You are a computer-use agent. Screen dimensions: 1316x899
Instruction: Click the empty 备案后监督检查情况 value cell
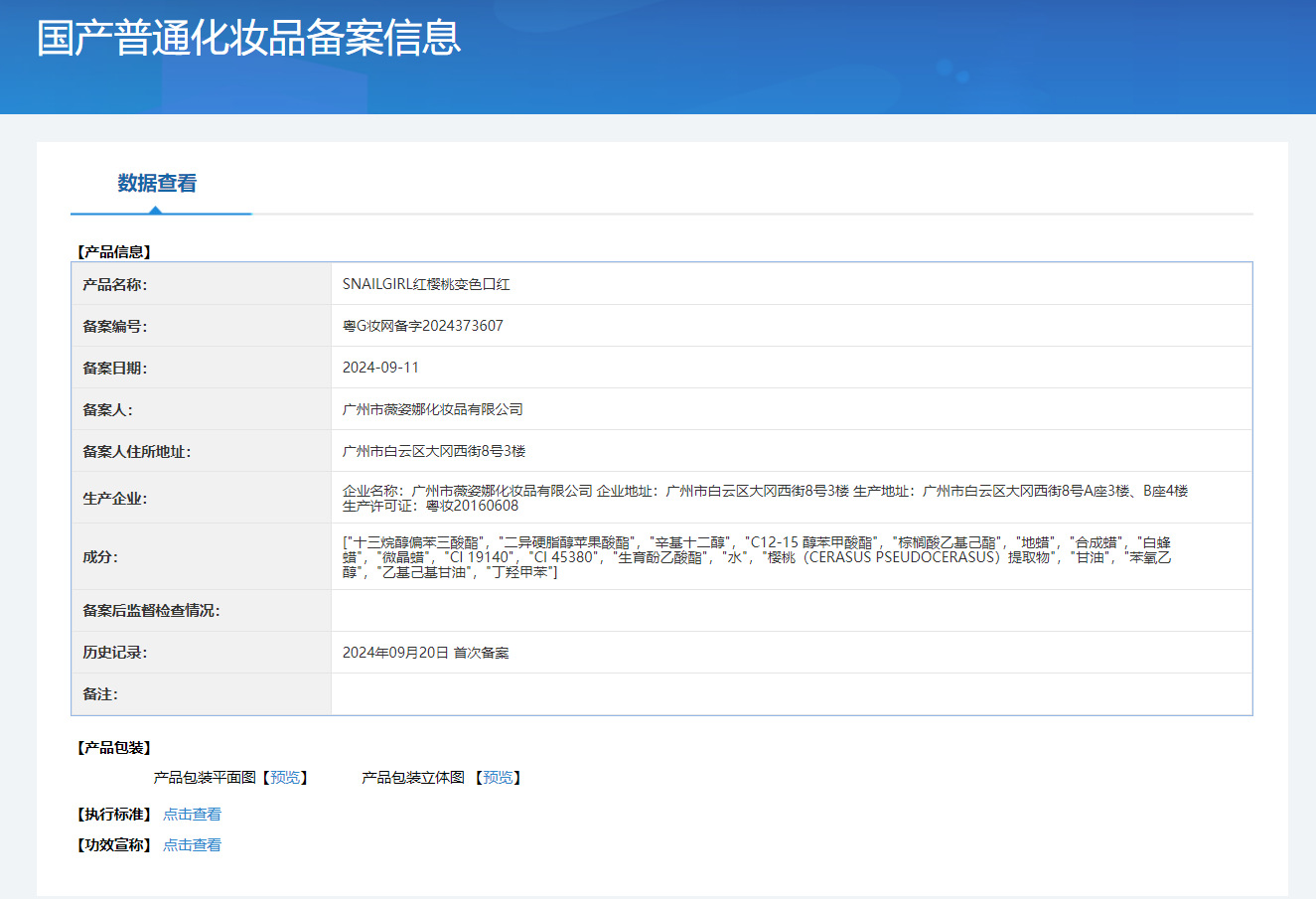[791, 611]
